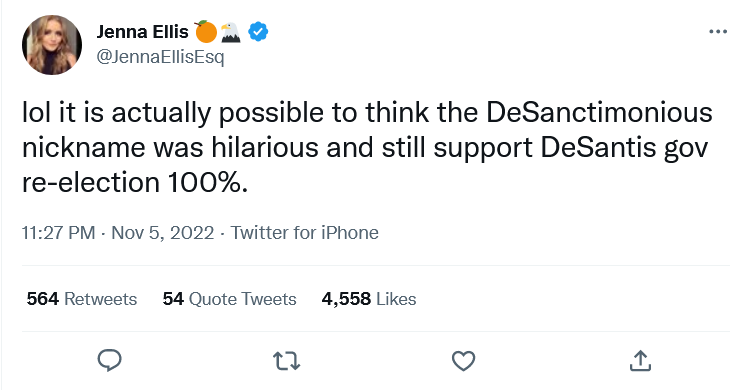The image size is (748, 390).
Task: Click the 11:27 PM timestamp
Action: coord(58,233)
